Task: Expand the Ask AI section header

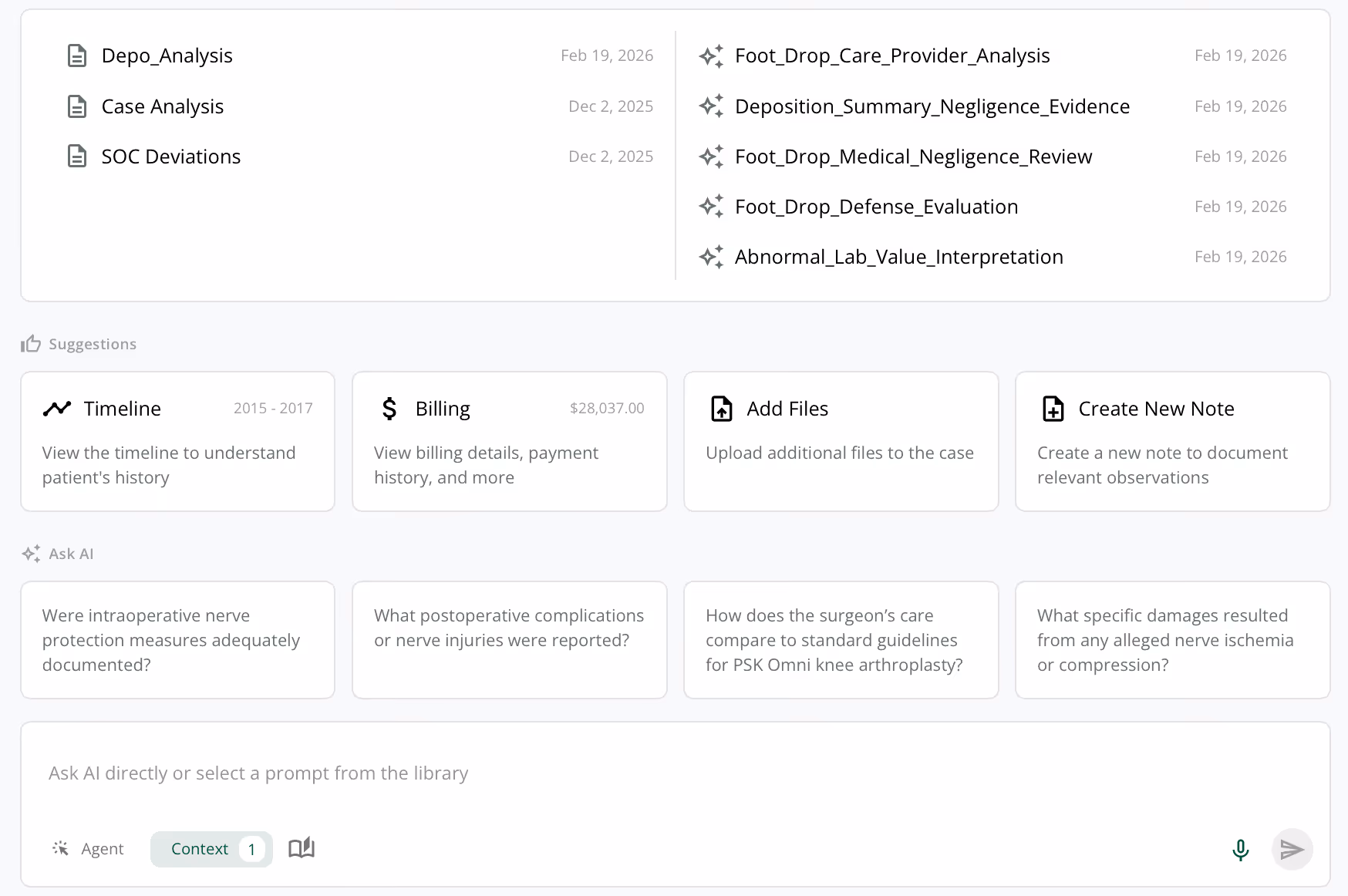Action: click(x=57, y=553)
